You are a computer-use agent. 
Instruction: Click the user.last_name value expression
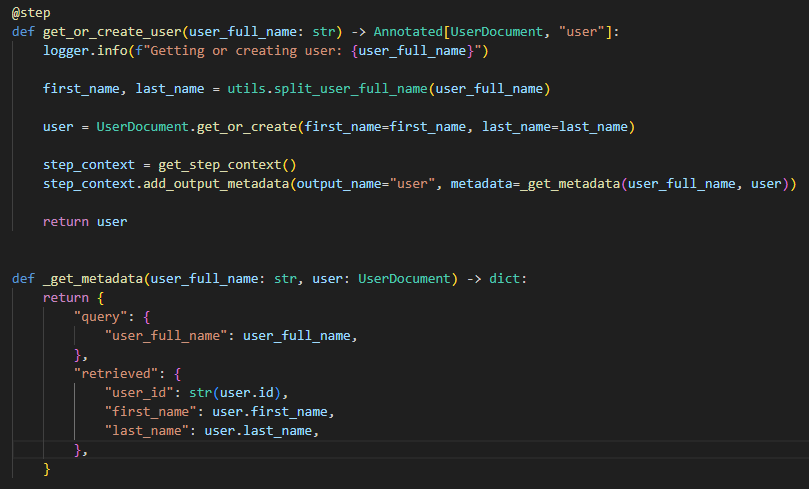click(x=258, y=431)
